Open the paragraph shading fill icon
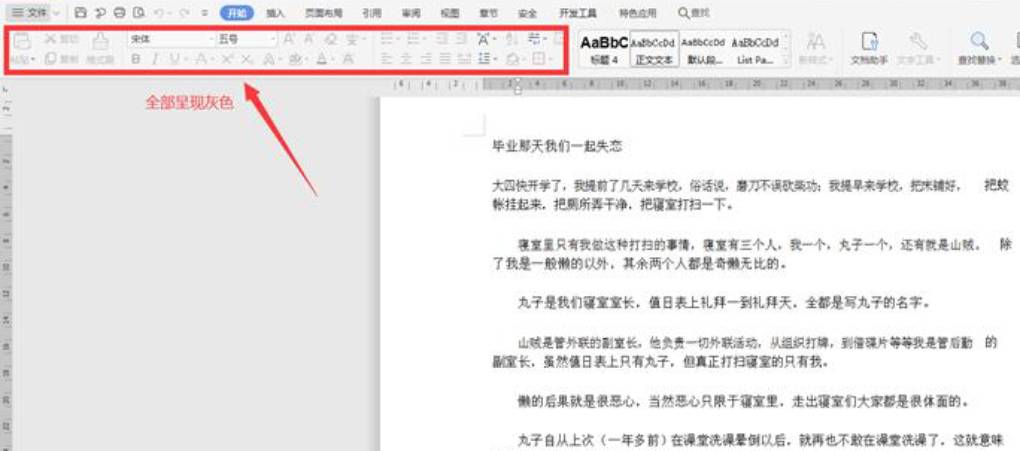 pyautogui.click(x=514, y=59)
